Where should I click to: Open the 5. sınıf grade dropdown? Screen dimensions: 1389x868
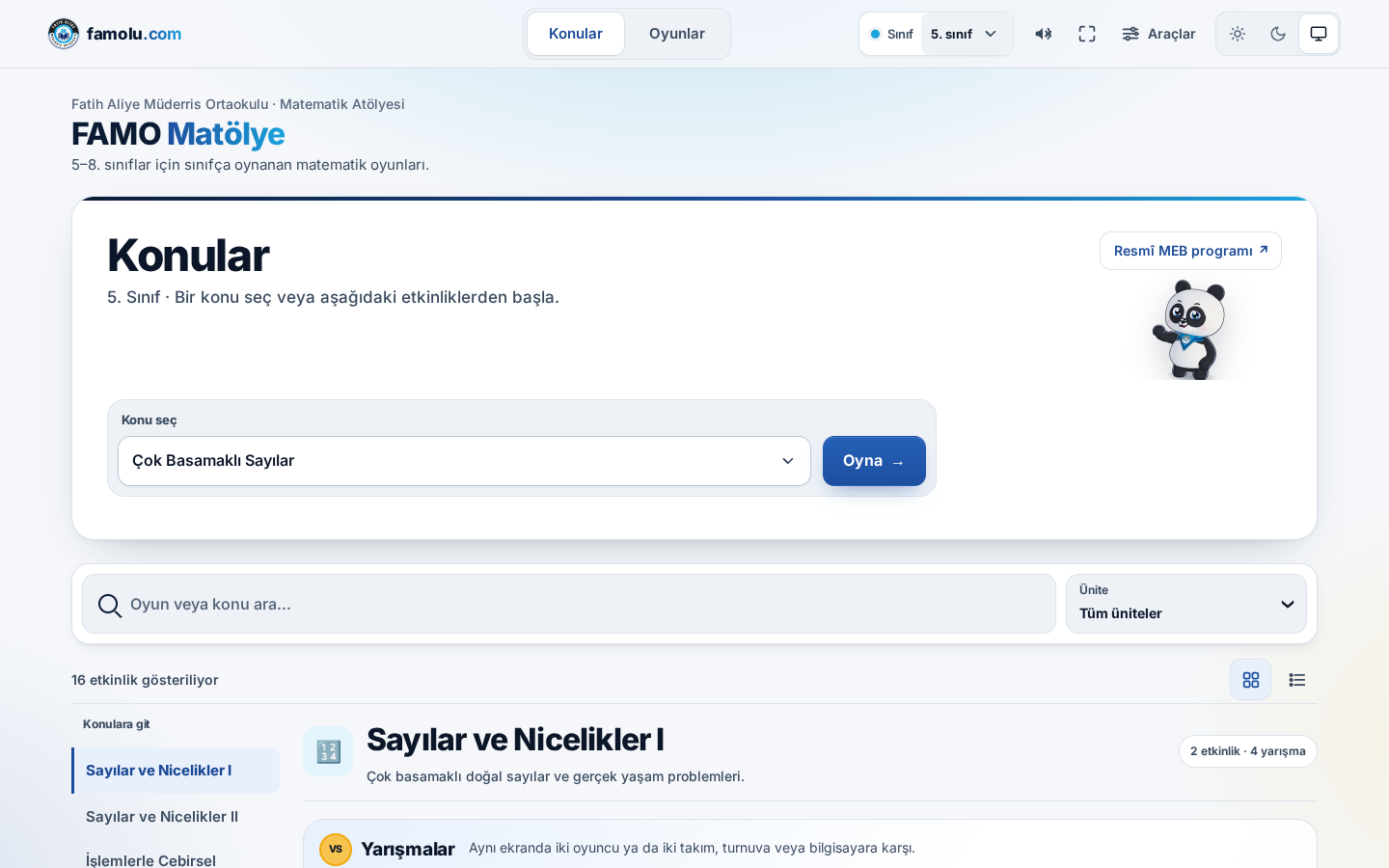point(967,34)
